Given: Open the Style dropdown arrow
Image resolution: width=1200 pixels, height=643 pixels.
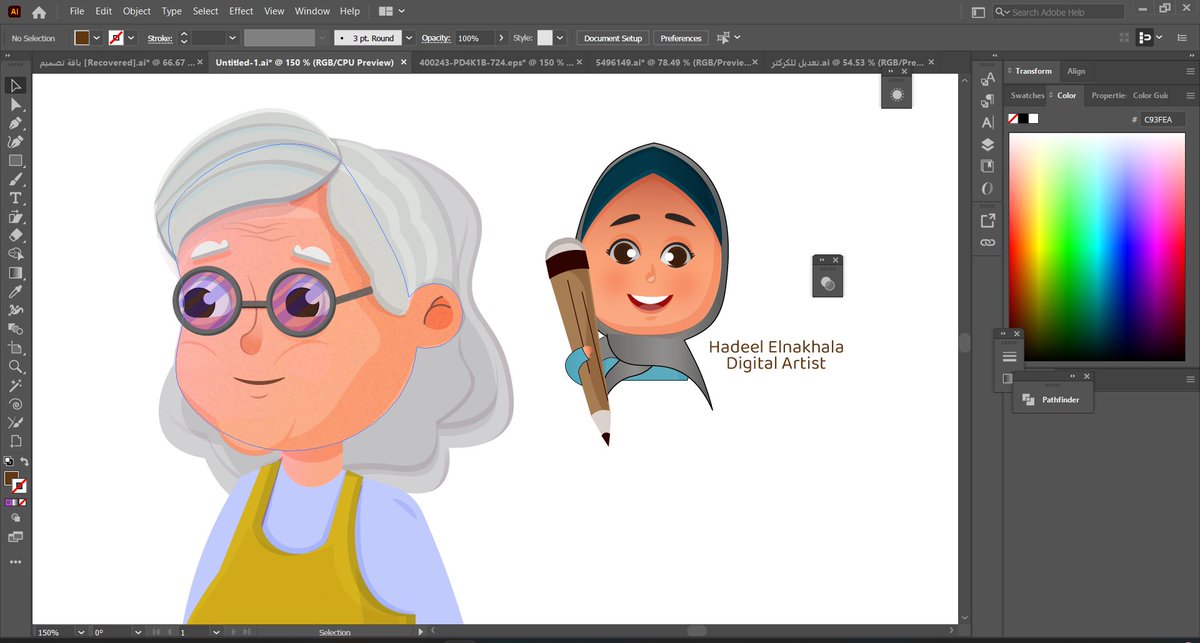Looking at the screenshot, I should (x=560, y=38).
